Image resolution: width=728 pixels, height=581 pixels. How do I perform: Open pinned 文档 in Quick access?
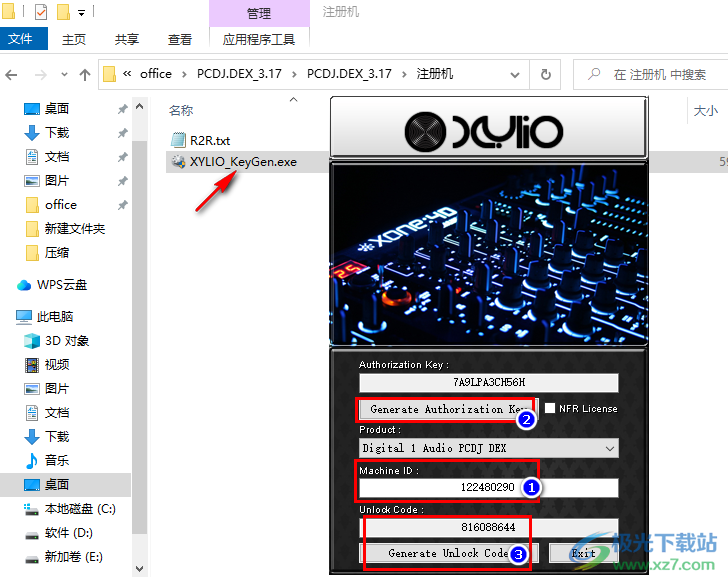click(57, 157)
